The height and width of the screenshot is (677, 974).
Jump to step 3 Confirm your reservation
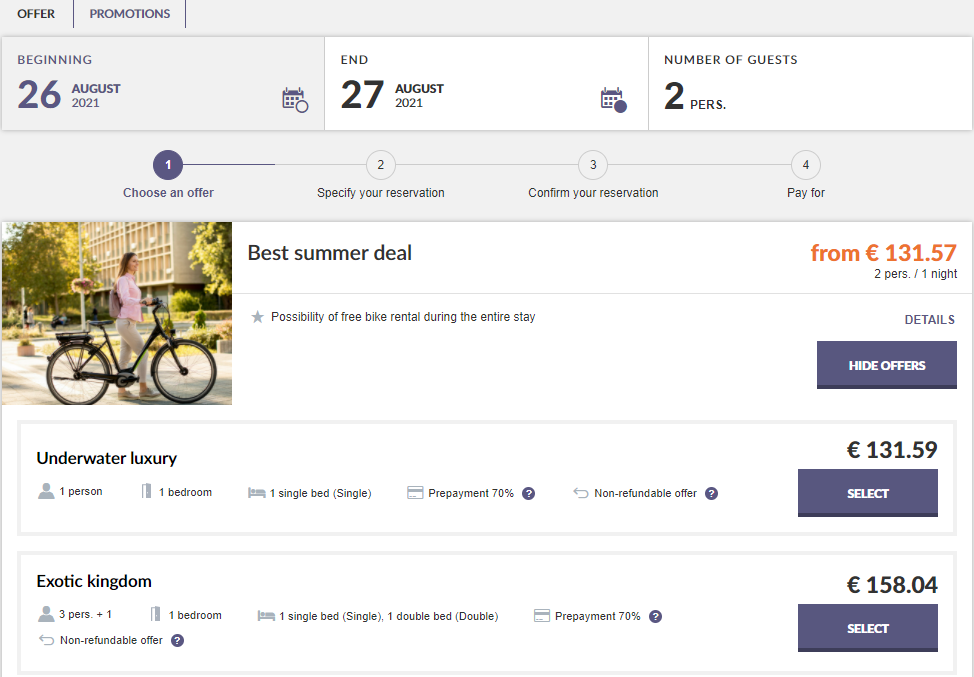coord(593,165)
